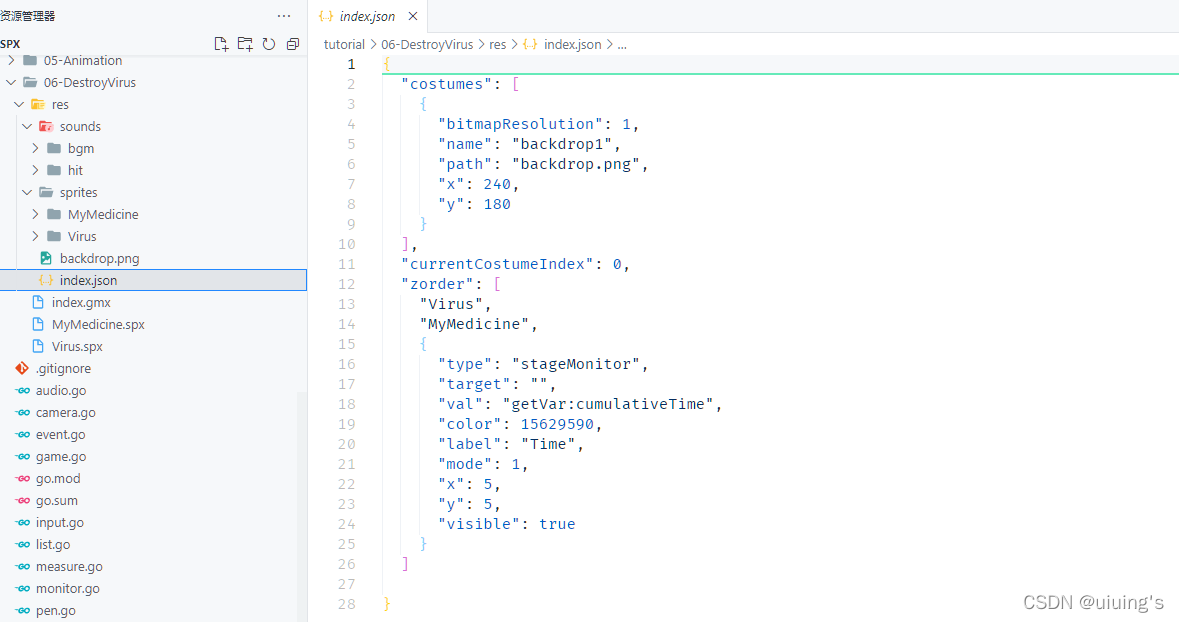Collapse the 06-DestroyVirus folder
1179x622 pixels.
coord(11,82)
